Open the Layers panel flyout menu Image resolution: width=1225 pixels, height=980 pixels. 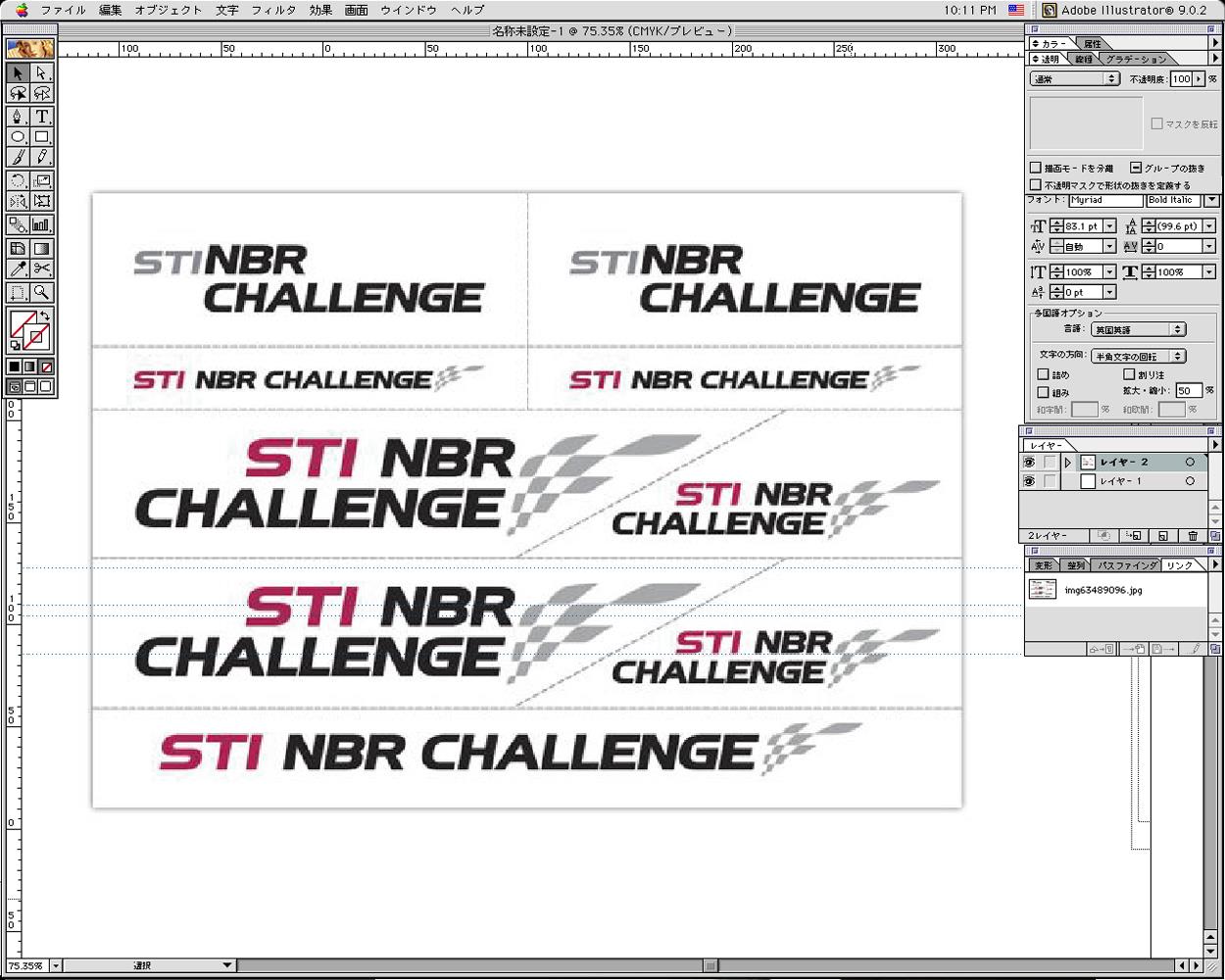coord(1214,446)
